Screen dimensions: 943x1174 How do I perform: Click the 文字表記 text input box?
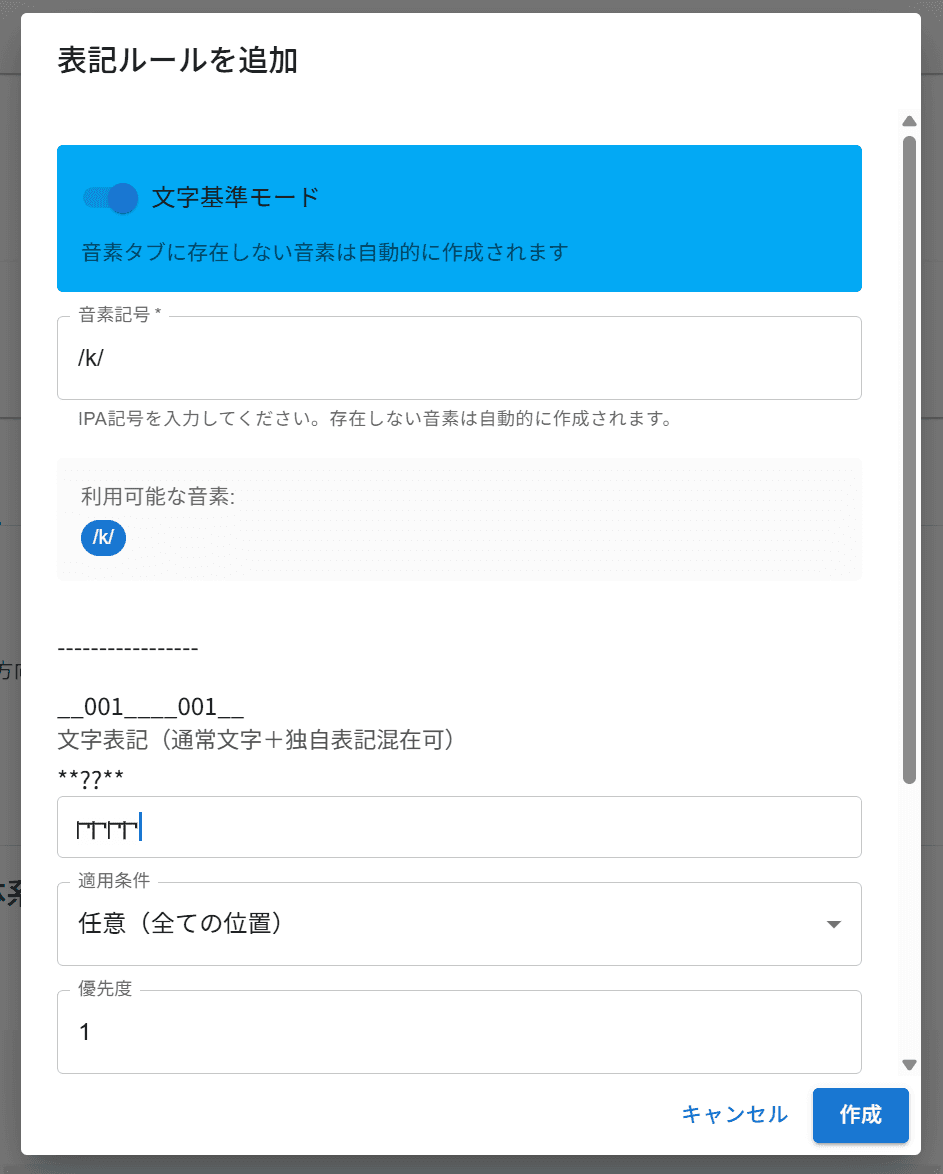tap(459, 827)
